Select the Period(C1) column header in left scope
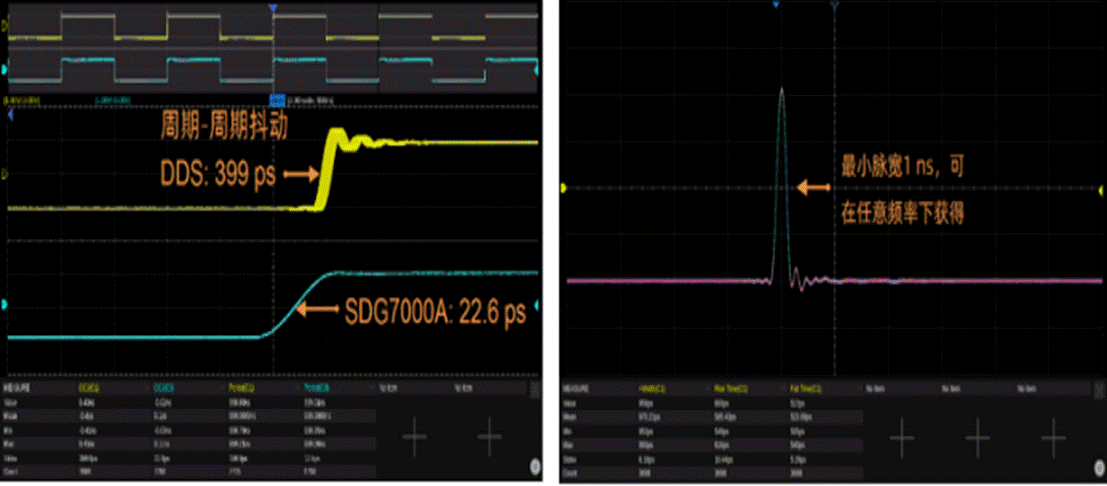The height and width of the screenshot is (486, 1107). [240, 388]
